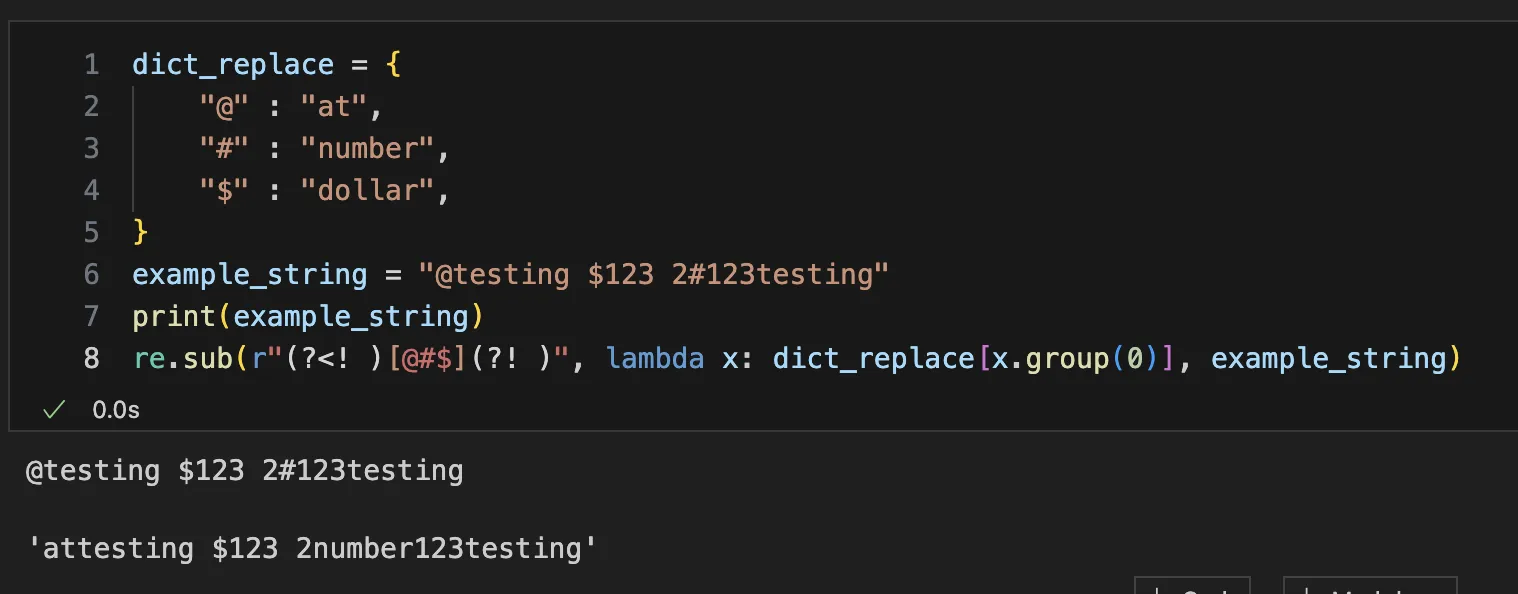Click the 0.0s execution time label
This screenshot has width=1518, height=594.
pos(116,410)
